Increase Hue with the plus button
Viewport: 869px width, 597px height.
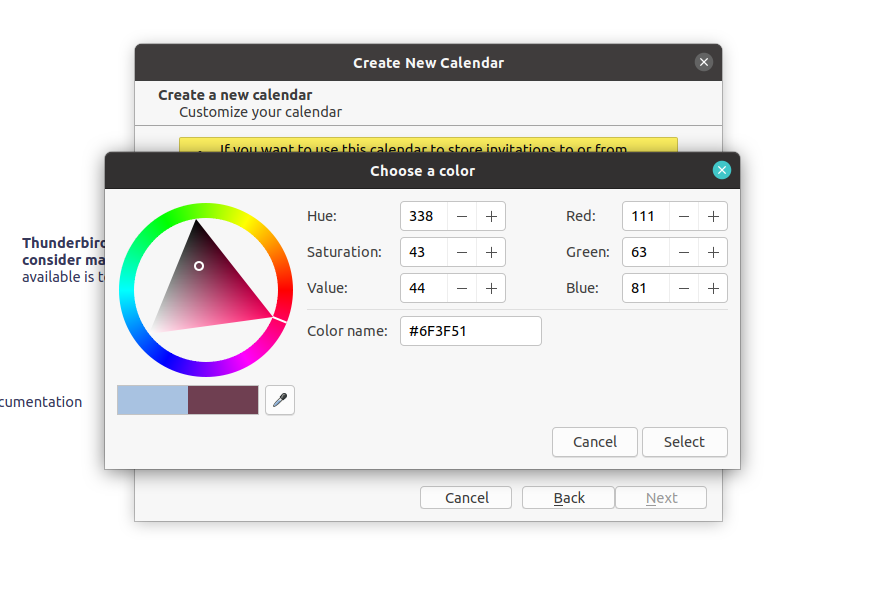click(491, 216)
